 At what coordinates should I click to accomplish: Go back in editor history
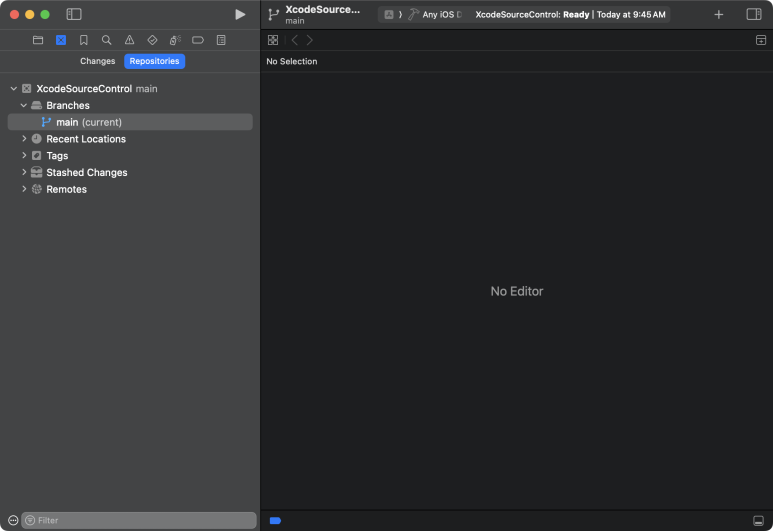click(295, 40)
